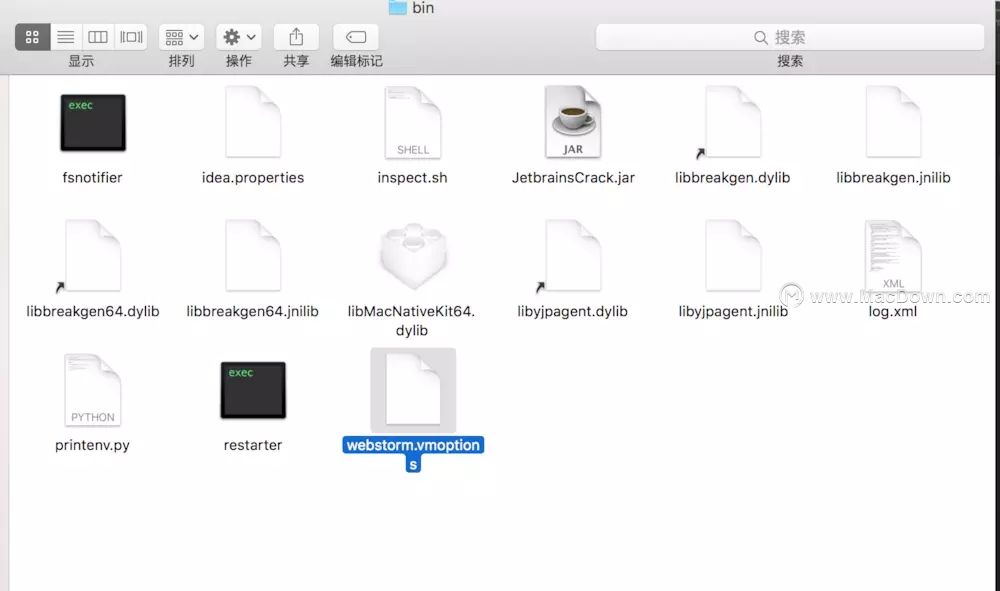1000x591 pixels.
Task: Select the libbreakgen.jnilib file icon
Action: 893,122
